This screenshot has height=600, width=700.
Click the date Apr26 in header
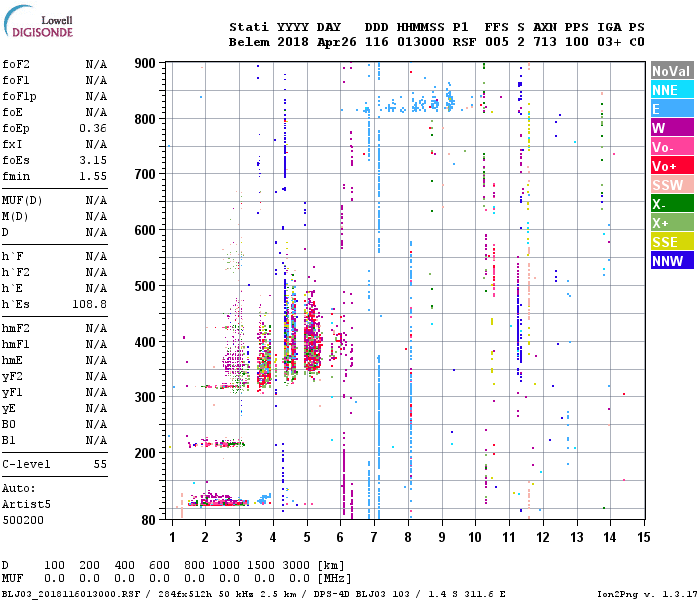point(337,42)
